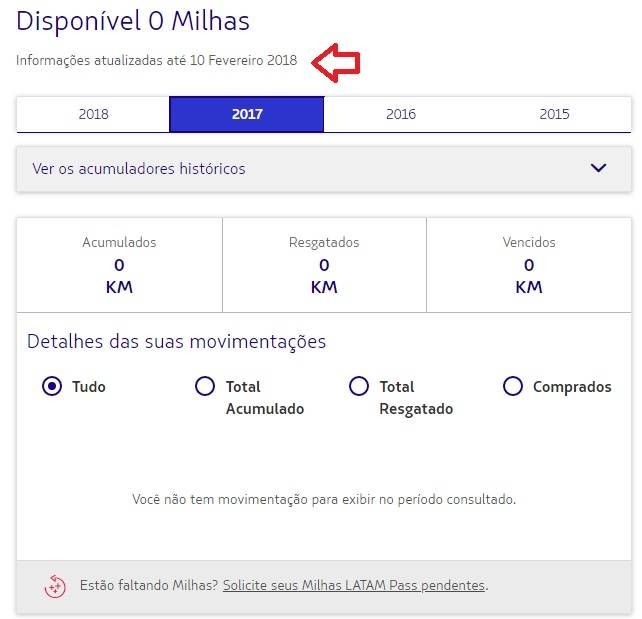Select the active 2017 tab
Image resolution: width=642 pixels, height=619 pixels.
click(x=247, y=114)
